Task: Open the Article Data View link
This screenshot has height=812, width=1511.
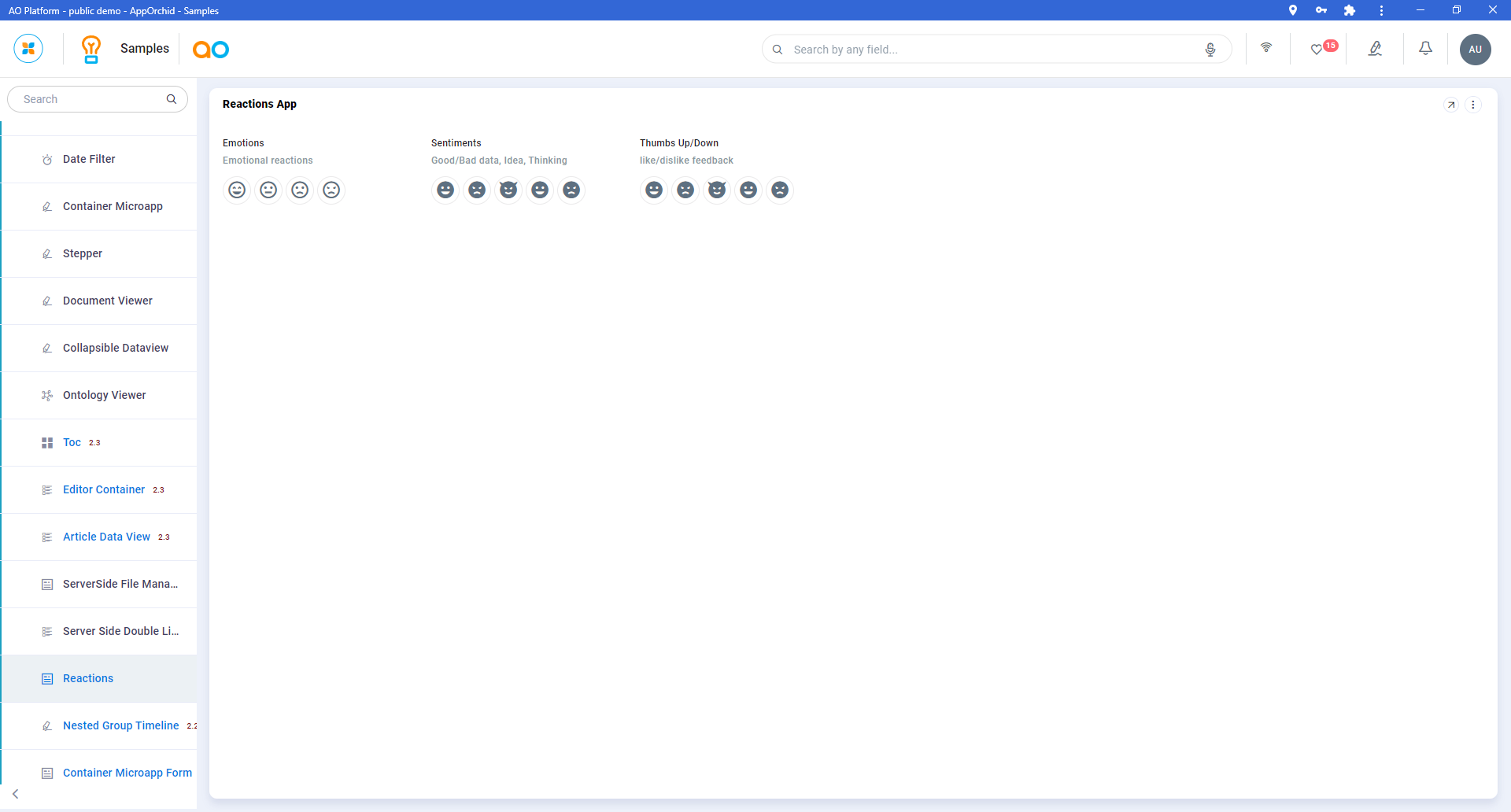Action: pyautogui.click(x=106, y=537)
